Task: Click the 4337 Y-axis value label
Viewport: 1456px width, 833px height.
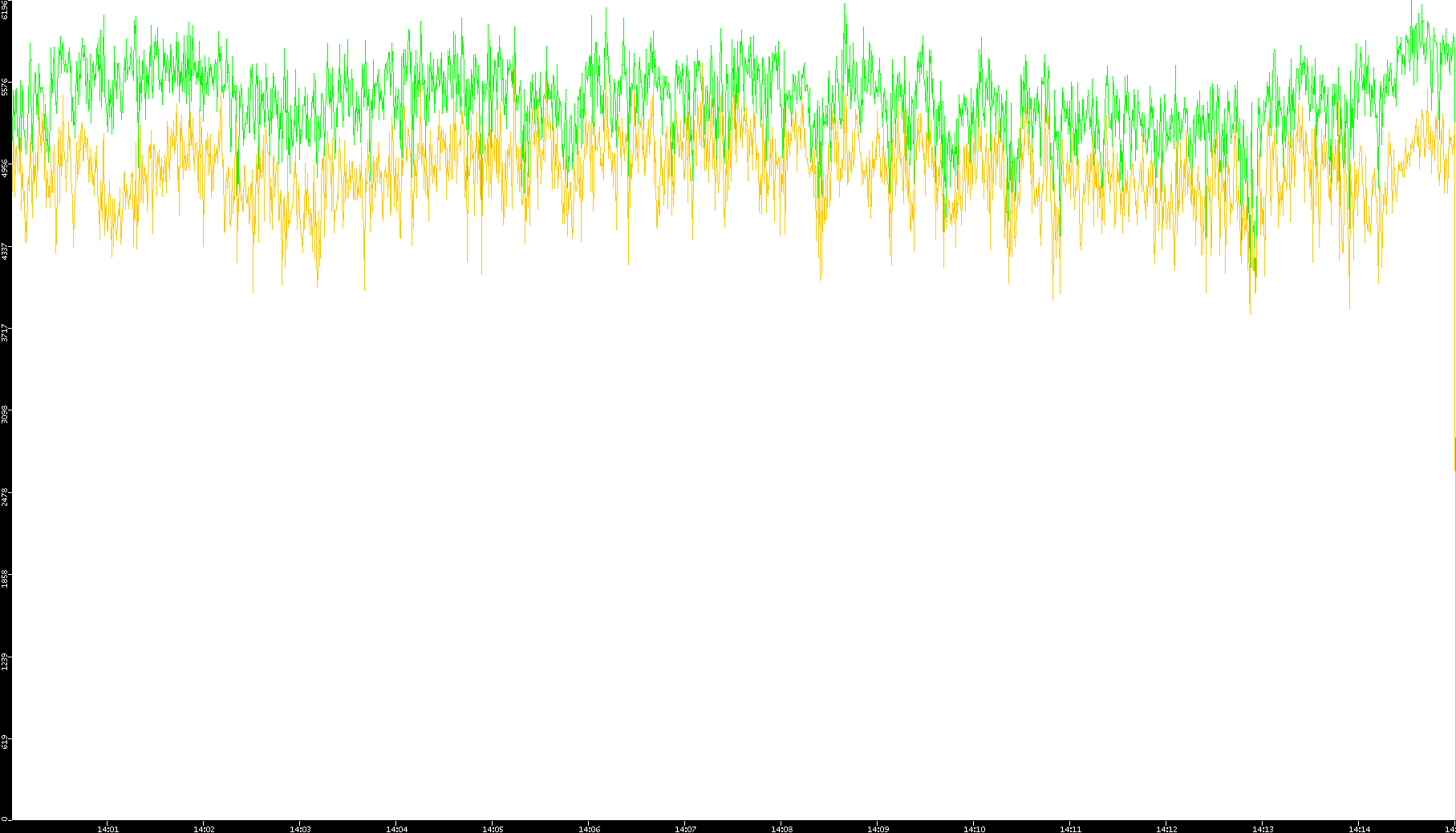Action: [x=6, y=251]
